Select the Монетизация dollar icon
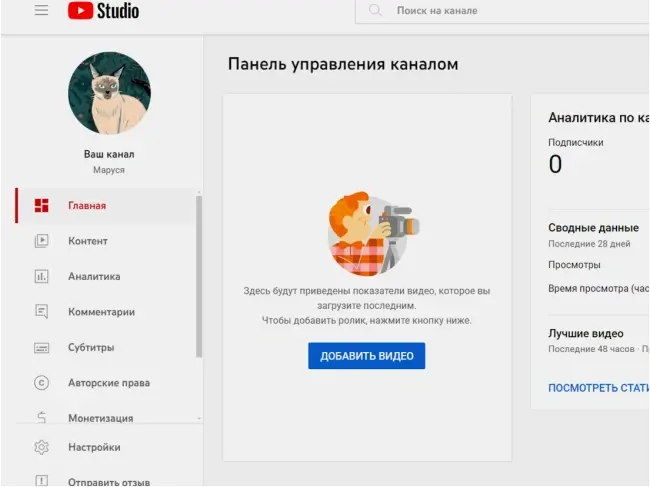Screen dimensions: 650x487 (41, 417)
